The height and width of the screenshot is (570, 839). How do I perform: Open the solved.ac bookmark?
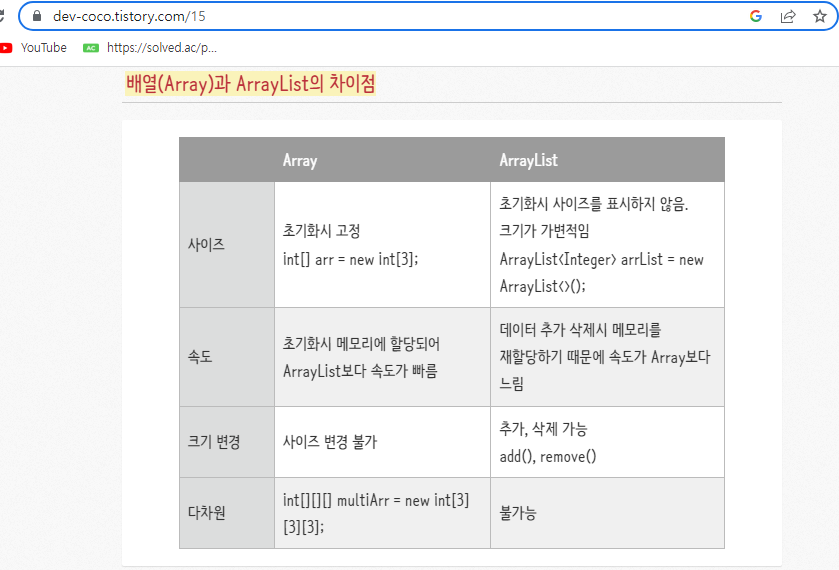pyautogui.click(x=150, y=48)
